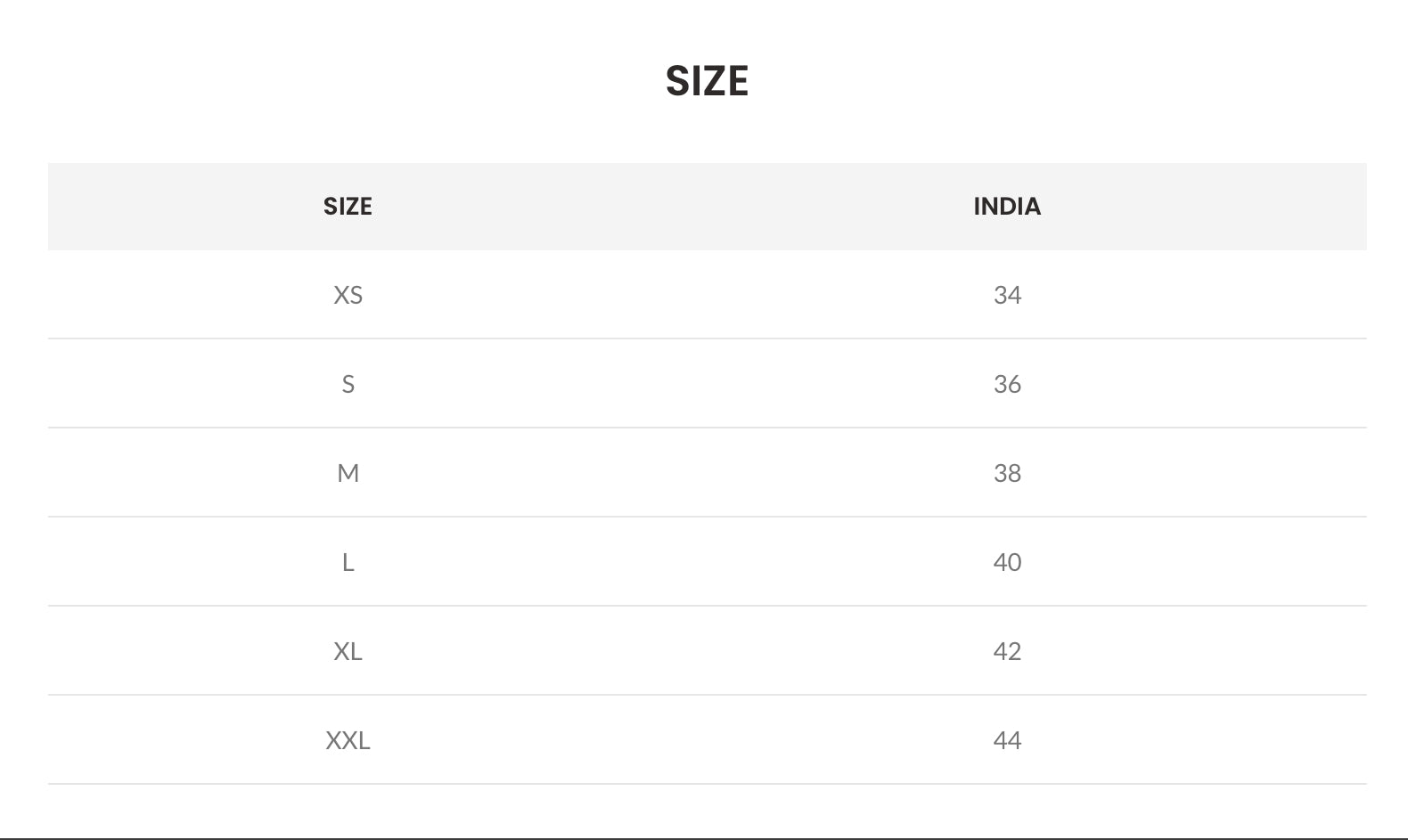Click the XL size cell
This screenshot has height=840, width=1408.
click(x=348, y=651)
